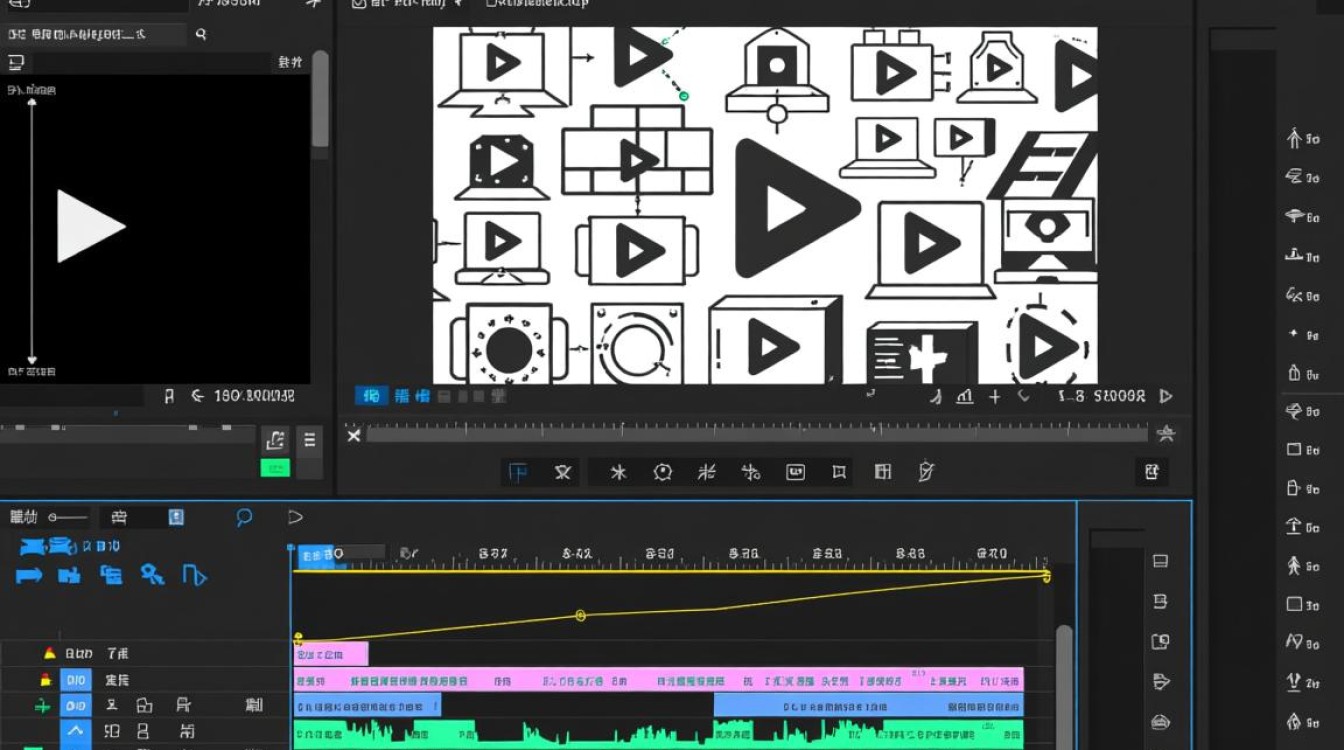Click the circular face icon in transport bar

tap(662, 472)
